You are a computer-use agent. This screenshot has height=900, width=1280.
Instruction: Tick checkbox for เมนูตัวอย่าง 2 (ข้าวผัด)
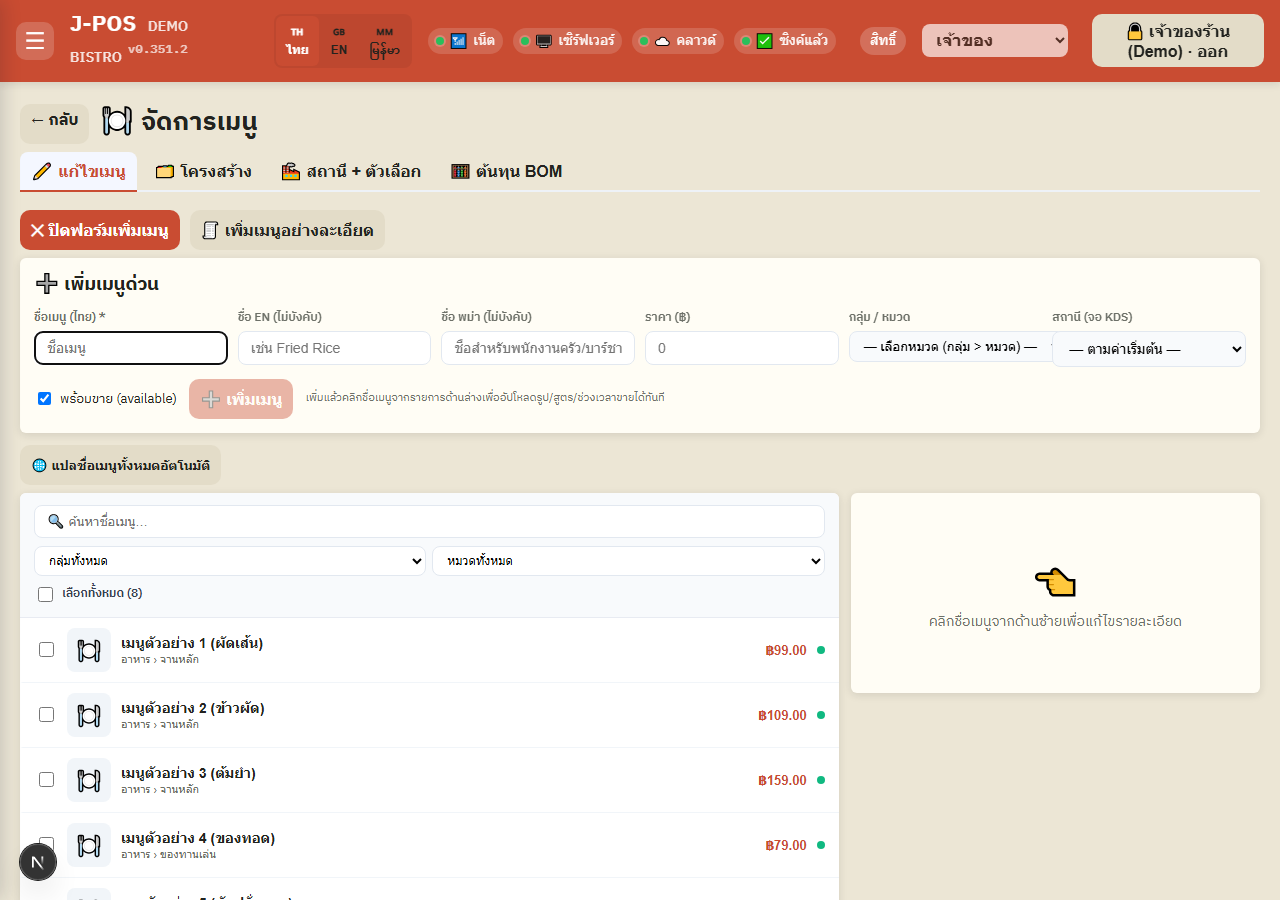click(x=46, y=715)
